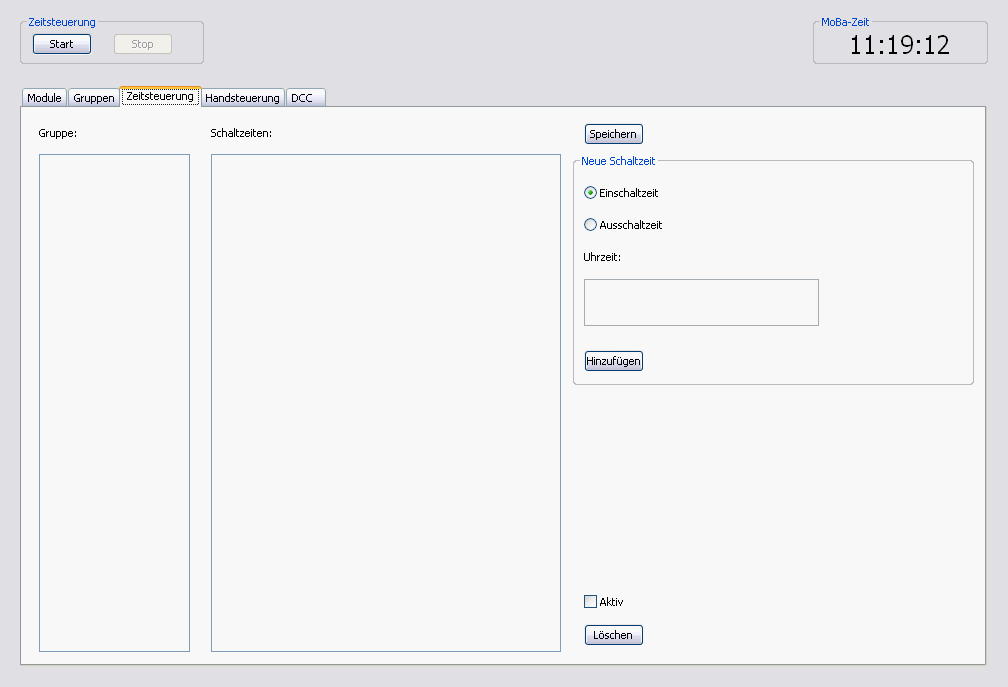The height and width of the screenshot is (687, 1008).
Task: Select the Zeitsteuerung tab
Action: 160,96
